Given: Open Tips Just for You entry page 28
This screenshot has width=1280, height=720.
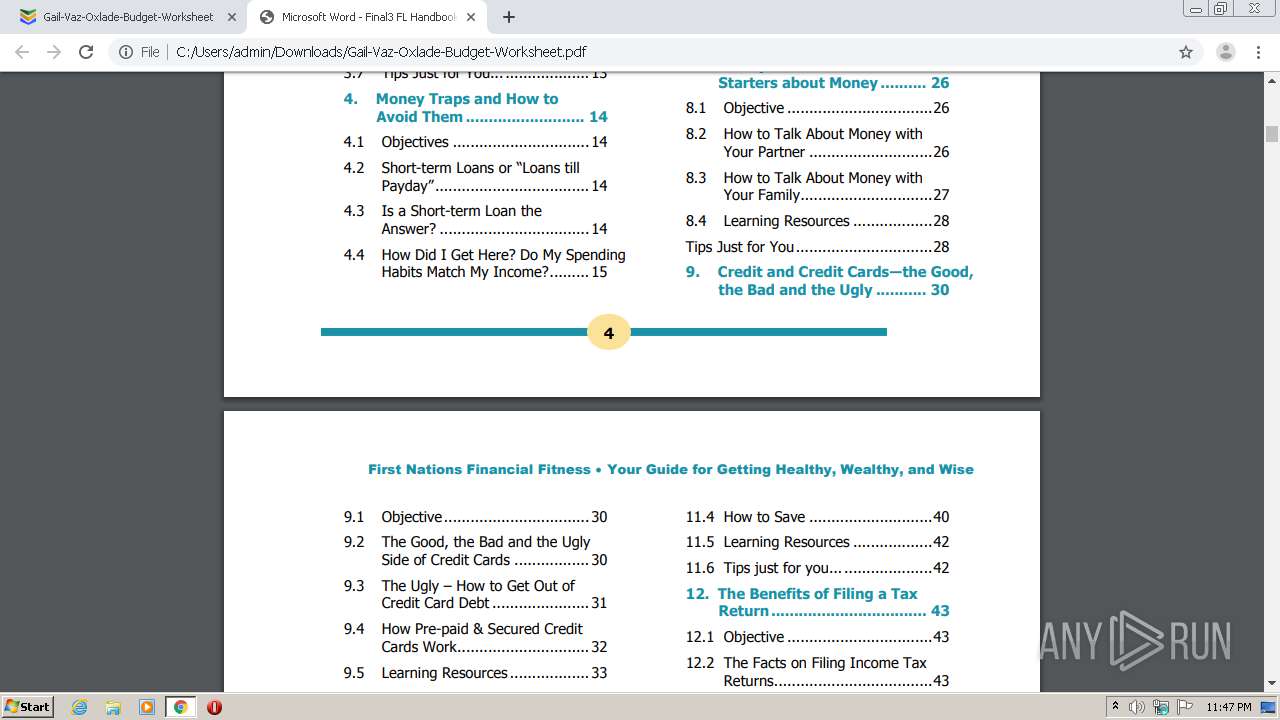Looking at the screenshot, I should point(817,247).
